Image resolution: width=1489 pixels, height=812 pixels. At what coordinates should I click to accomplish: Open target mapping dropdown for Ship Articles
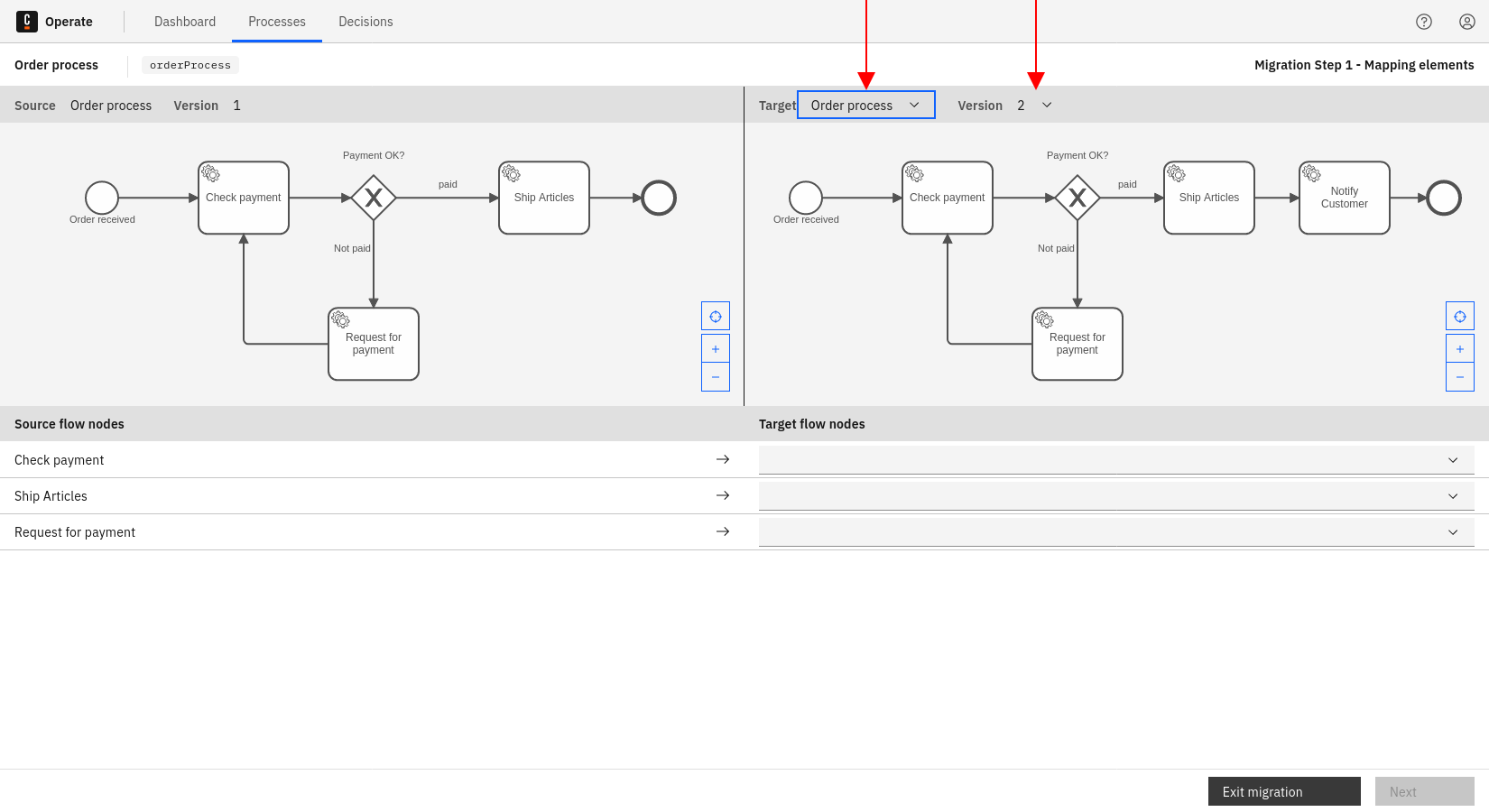coord(1116,496)
